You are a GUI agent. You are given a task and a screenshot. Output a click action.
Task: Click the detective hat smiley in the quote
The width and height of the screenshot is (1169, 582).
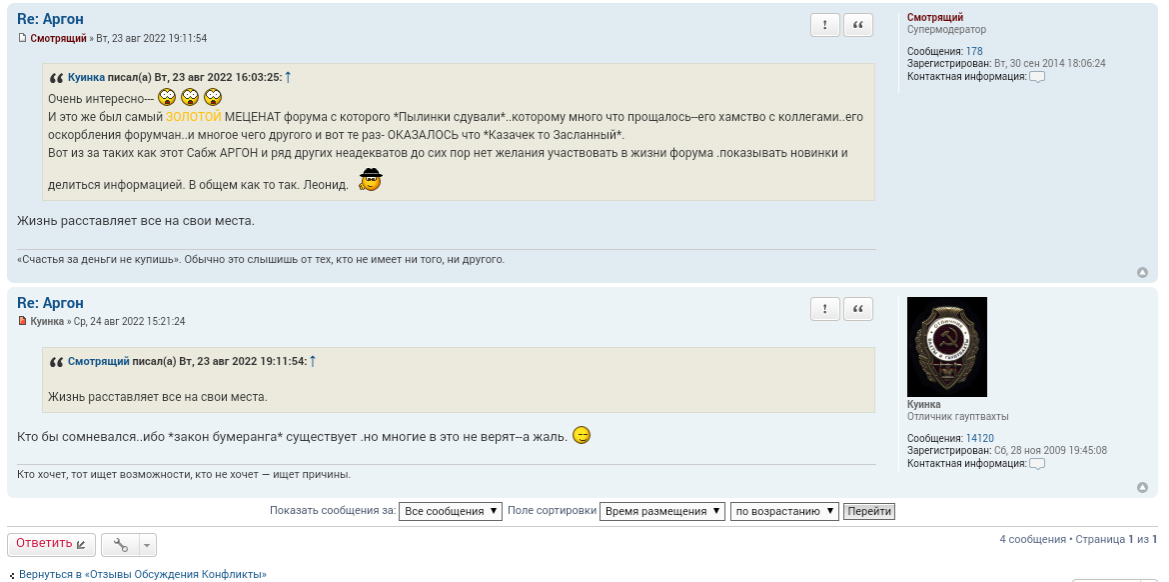point(371,180)
